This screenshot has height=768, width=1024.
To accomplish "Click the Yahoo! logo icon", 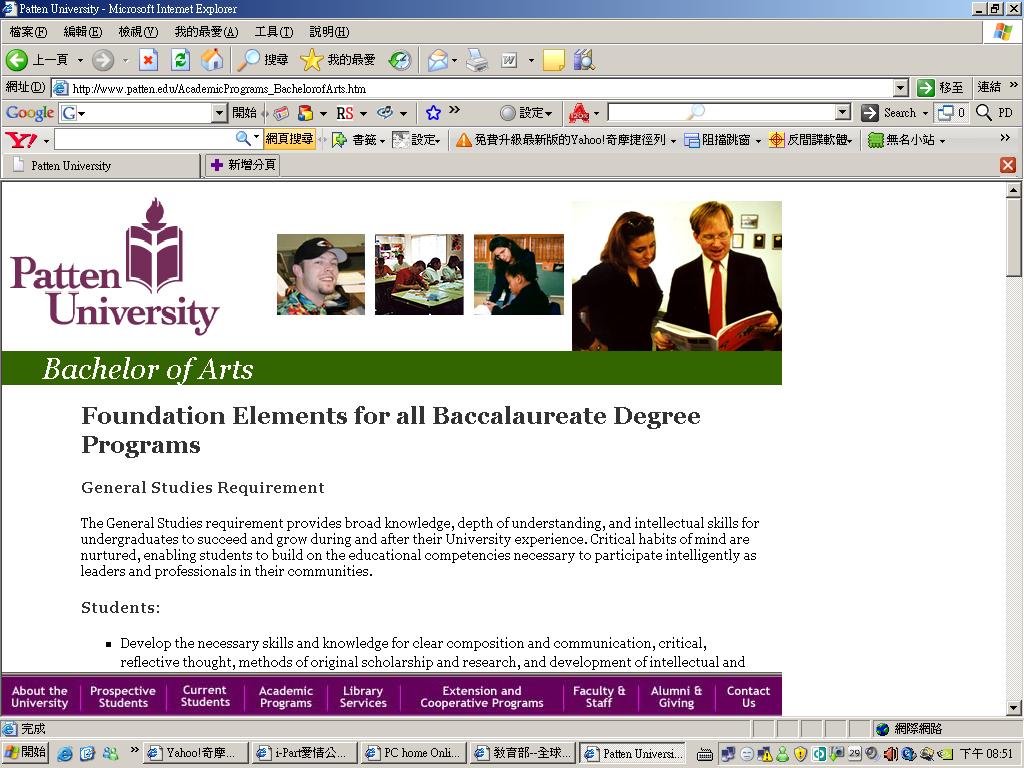I will pos(20,140).
